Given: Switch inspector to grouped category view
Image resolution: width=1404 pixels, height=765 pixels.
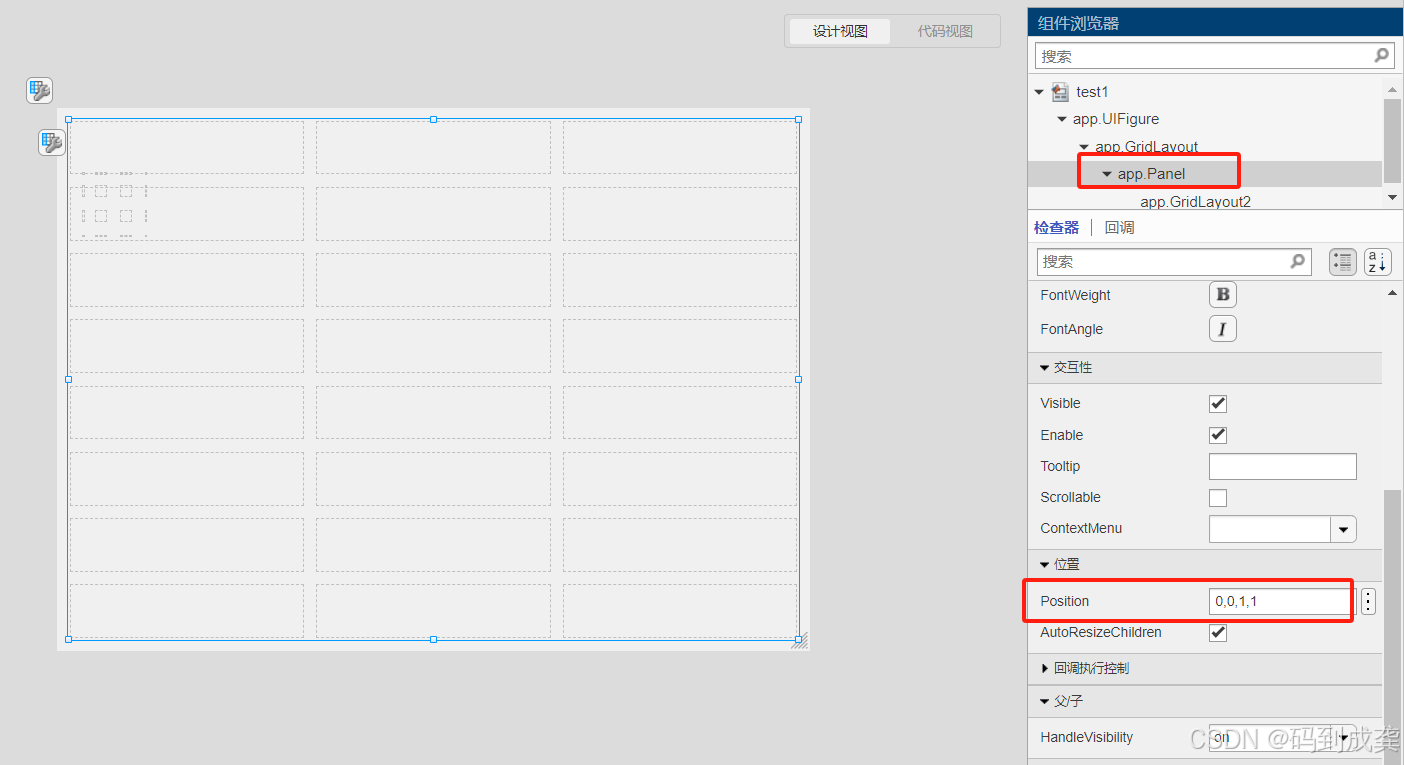Looking at the screenshot, I should coord(1343,262).
